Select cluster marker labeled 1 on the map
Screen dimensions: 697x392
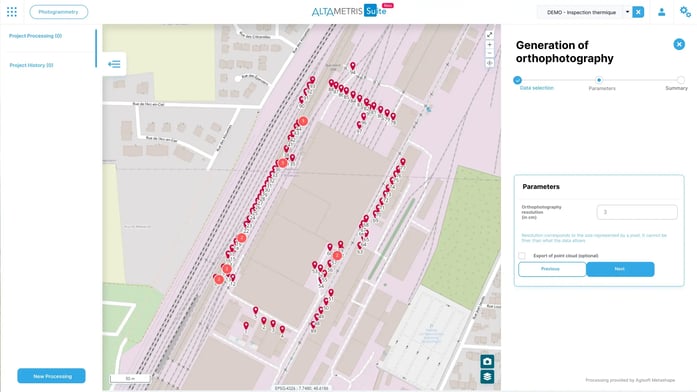point(303,121)
